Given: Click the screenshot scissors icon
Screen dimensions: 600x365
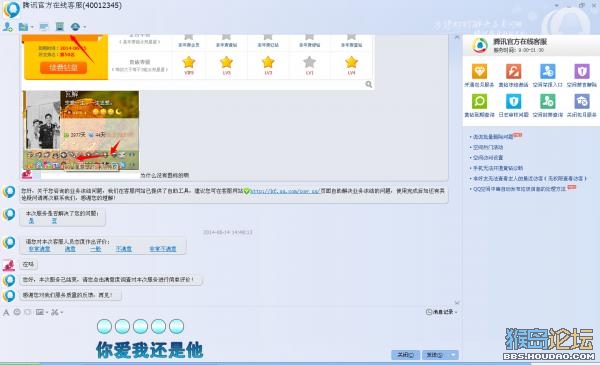Looking at the screenshot, I should pos(55,312).
